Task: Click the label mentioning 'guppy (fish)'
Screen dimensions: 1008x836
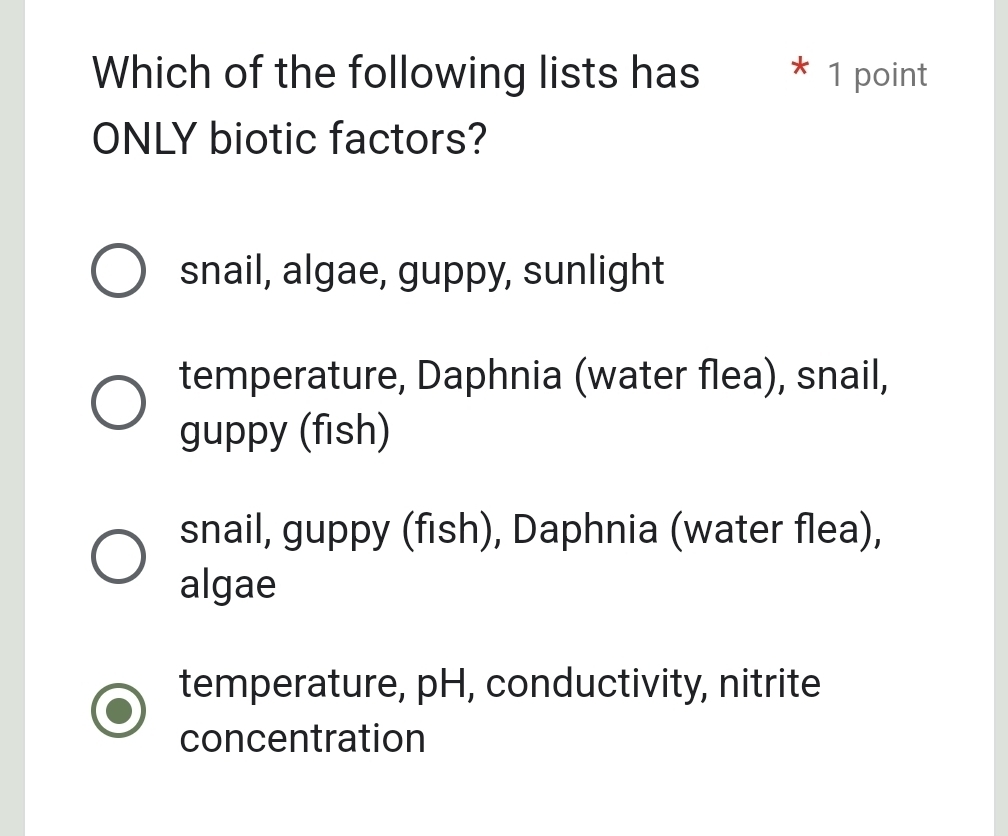Action: tap(283, 430)
